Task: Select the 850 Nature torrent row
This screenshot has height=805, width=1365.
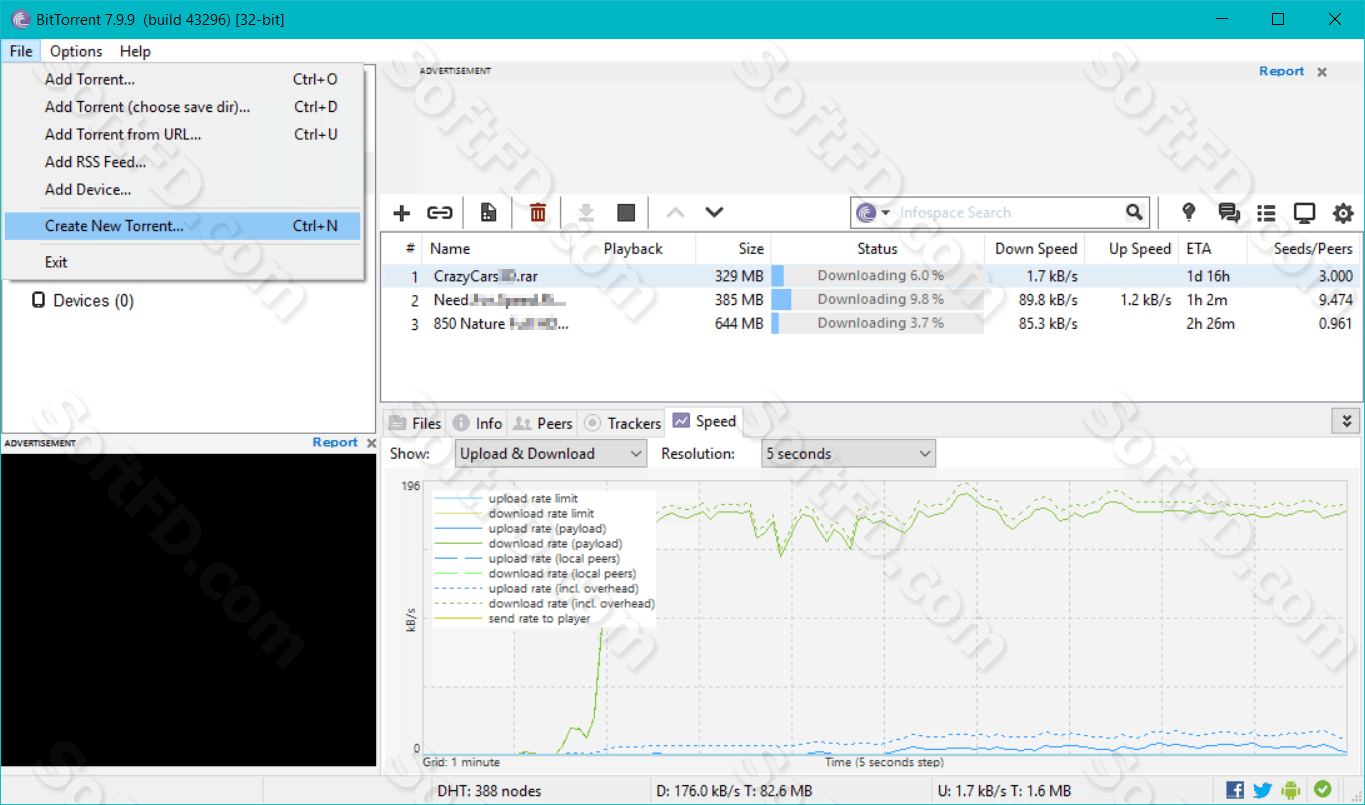Action: coord(870,324)
